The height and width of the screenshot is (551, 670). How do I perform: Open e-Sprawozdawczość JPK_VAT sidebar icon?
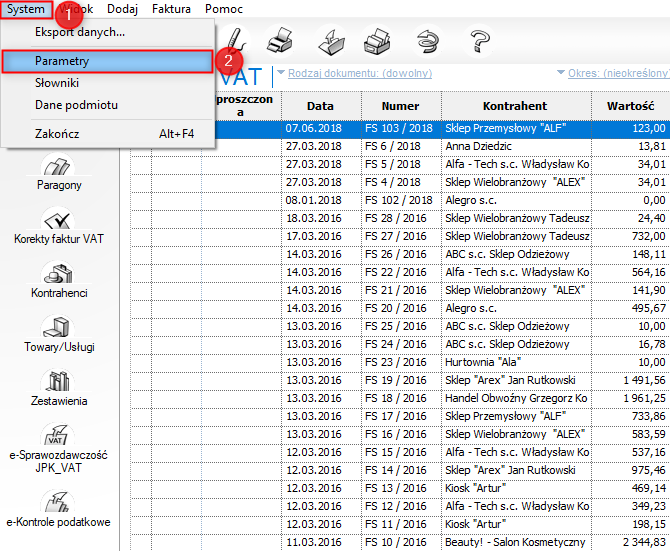[58, 448]
